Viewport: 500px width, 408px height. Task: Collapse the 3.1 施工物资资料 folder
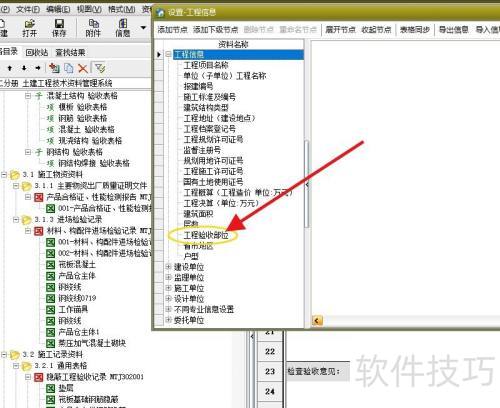4,174
